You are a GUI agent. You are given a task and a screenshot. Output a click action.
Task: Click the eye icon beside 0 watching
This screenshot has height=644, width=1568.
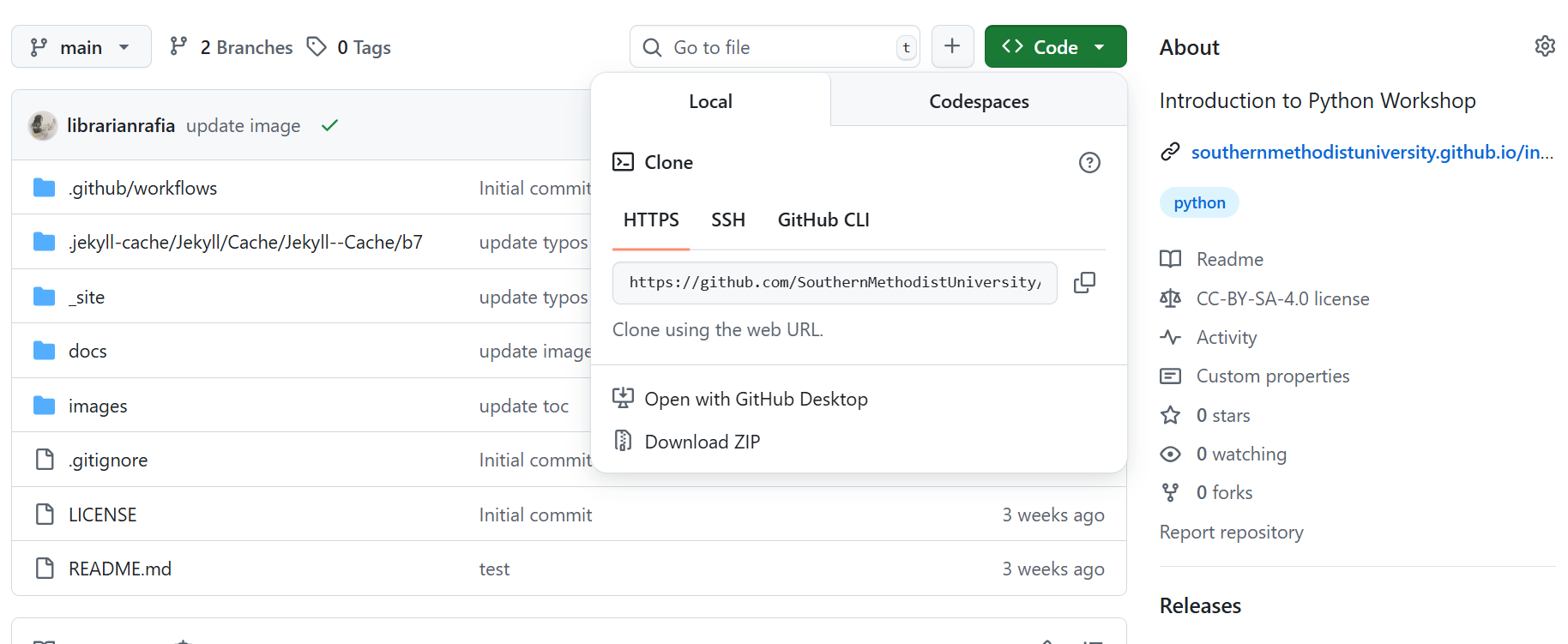click(1170, 454)
